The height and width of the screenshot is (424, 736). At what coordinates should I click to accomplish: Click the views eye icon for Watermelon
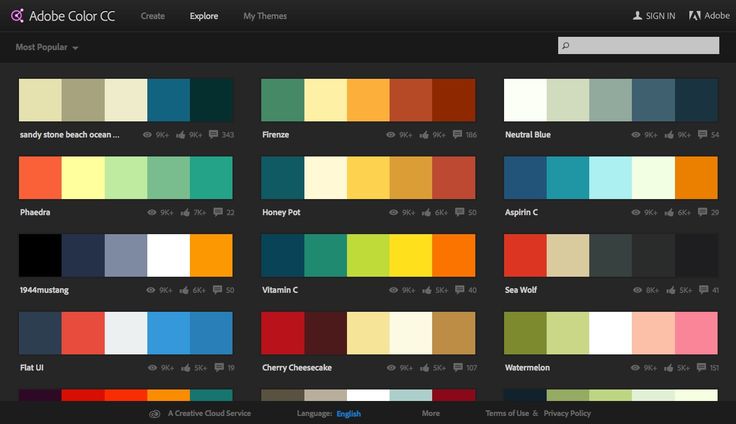tap(635, 368)
